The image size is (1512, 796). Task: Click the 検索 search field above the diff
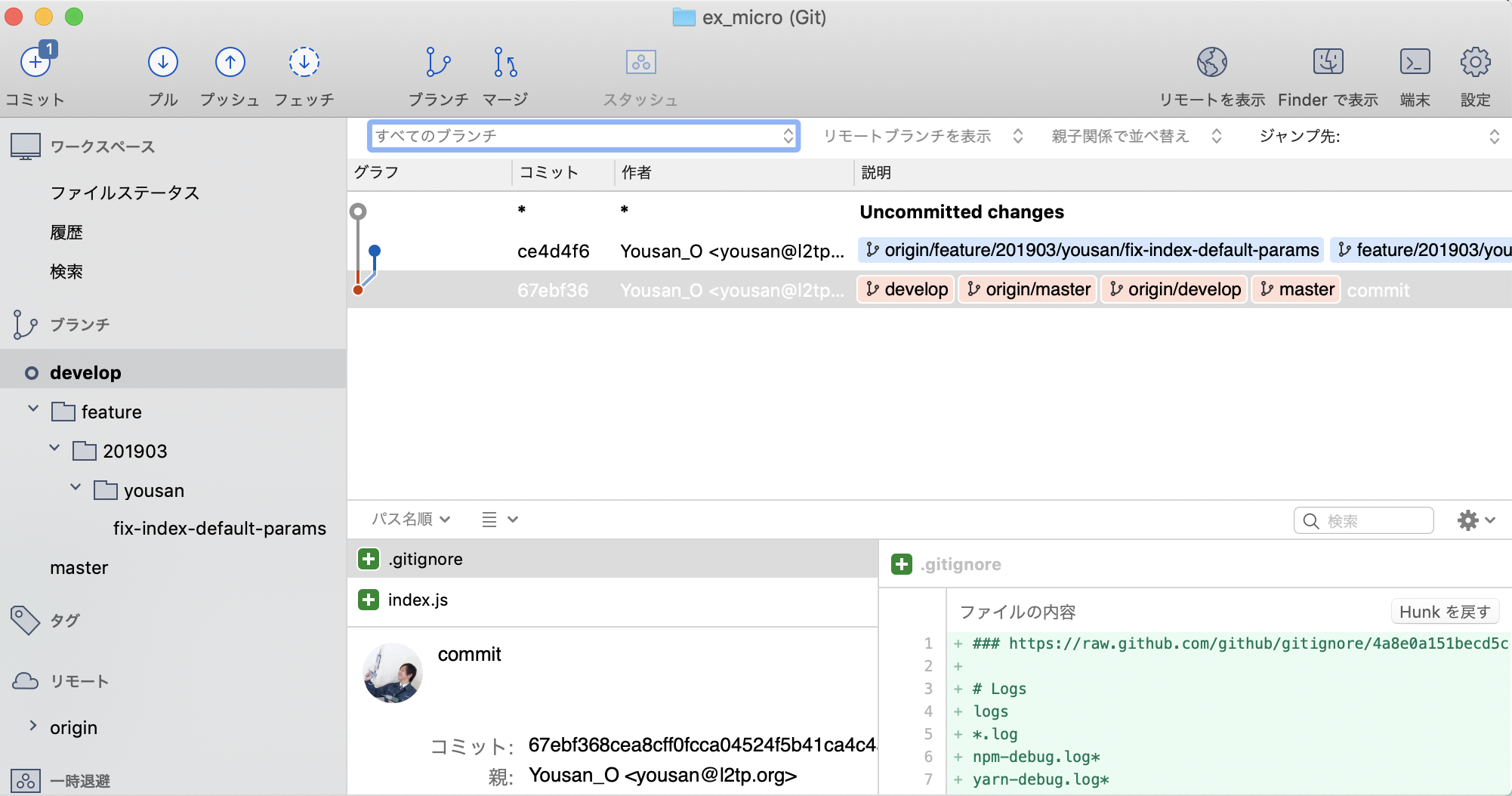[x=1363, y=520]
